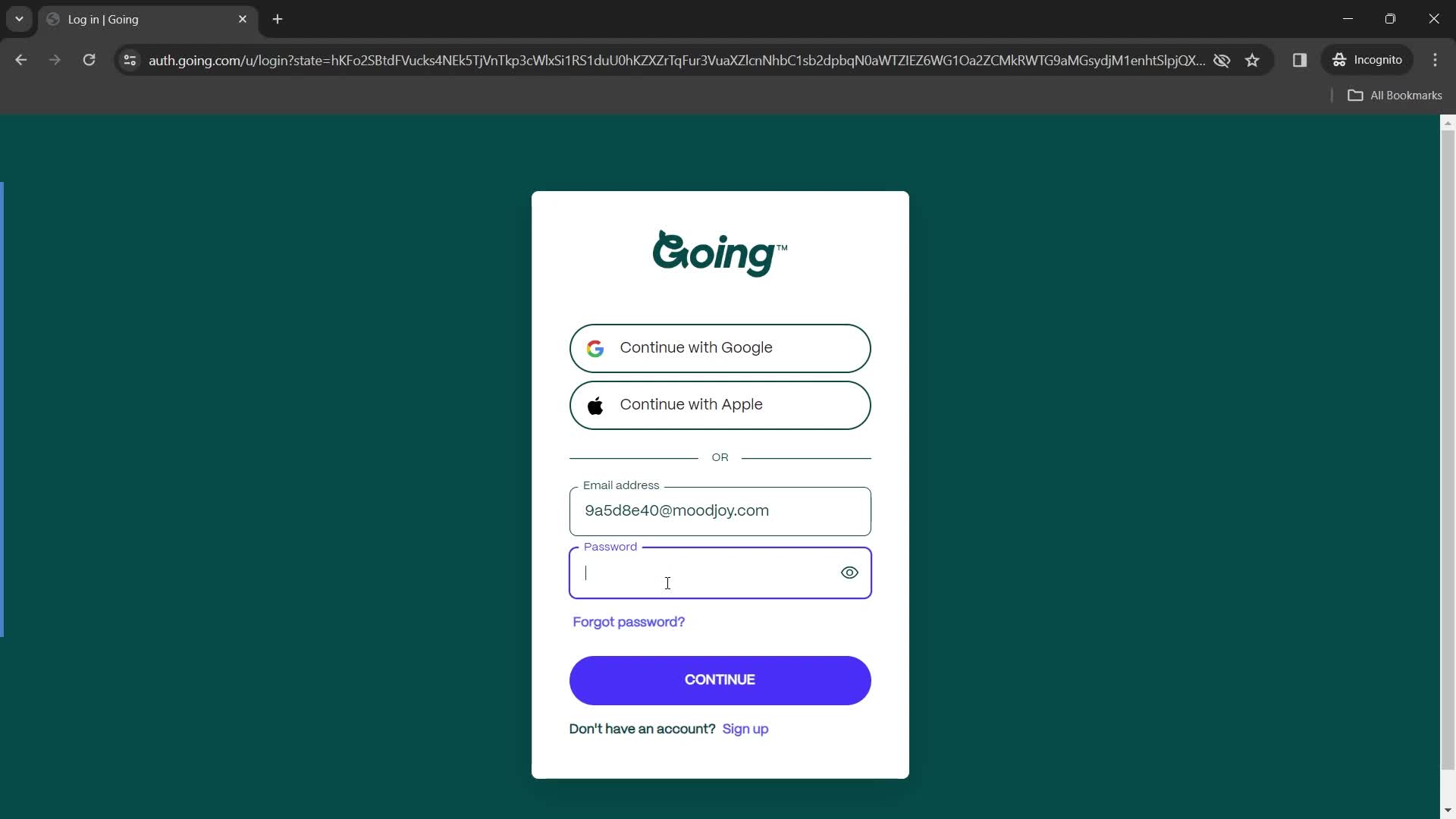This screenshot has height=819, width=1456.
Task: Click the password input field
Action: [x=720, y=571]
